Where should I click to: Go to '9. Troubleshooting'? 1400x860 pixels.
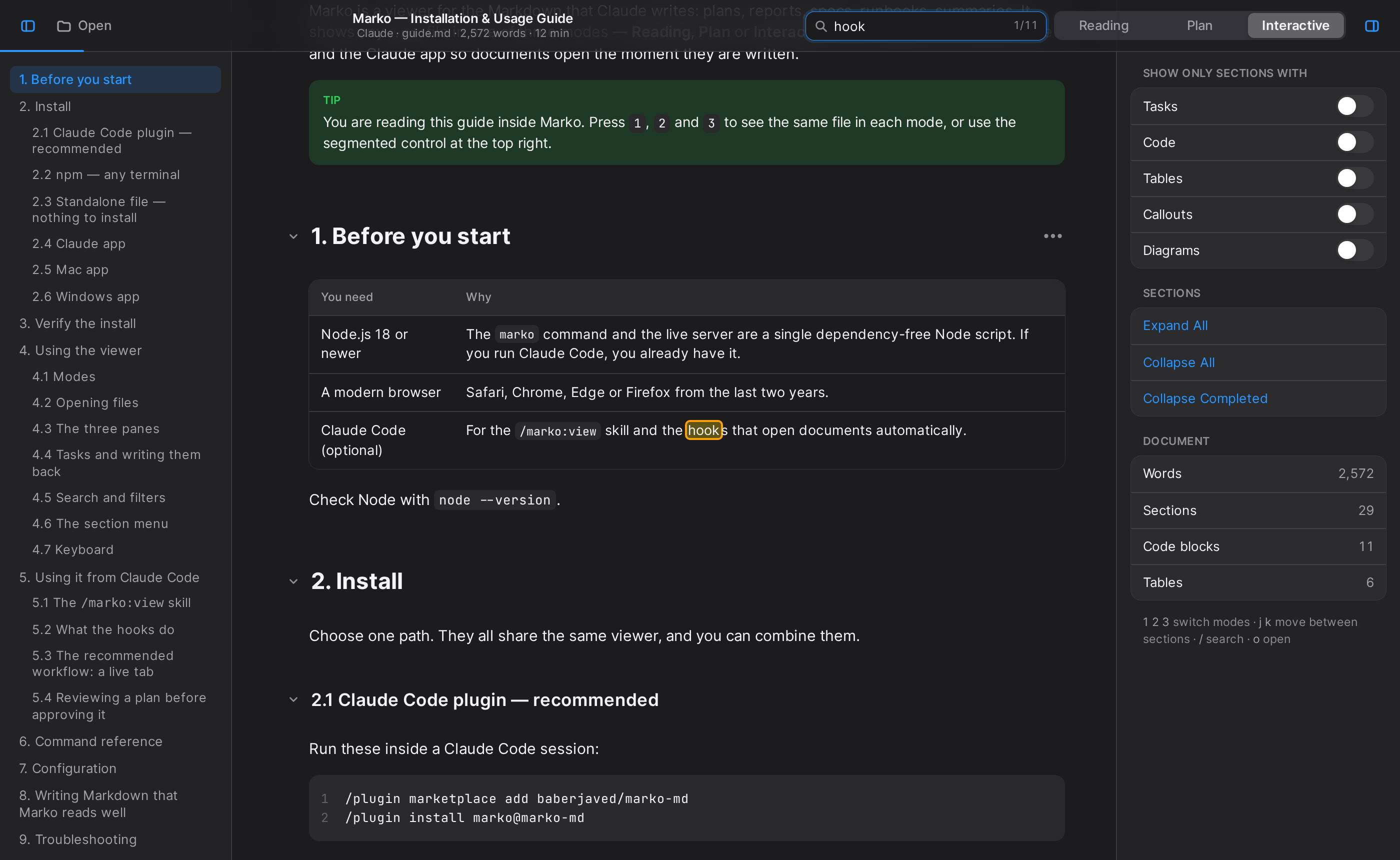115,839
